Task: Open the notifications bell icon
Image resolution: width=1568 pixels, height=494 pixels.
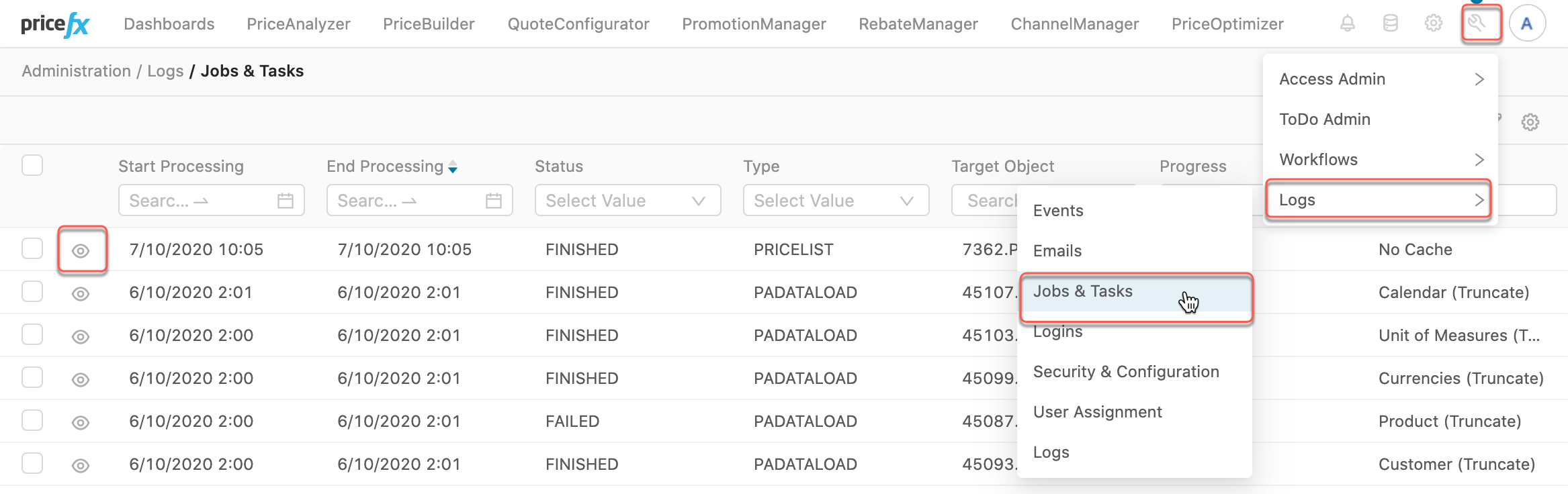Action: 1347,24
